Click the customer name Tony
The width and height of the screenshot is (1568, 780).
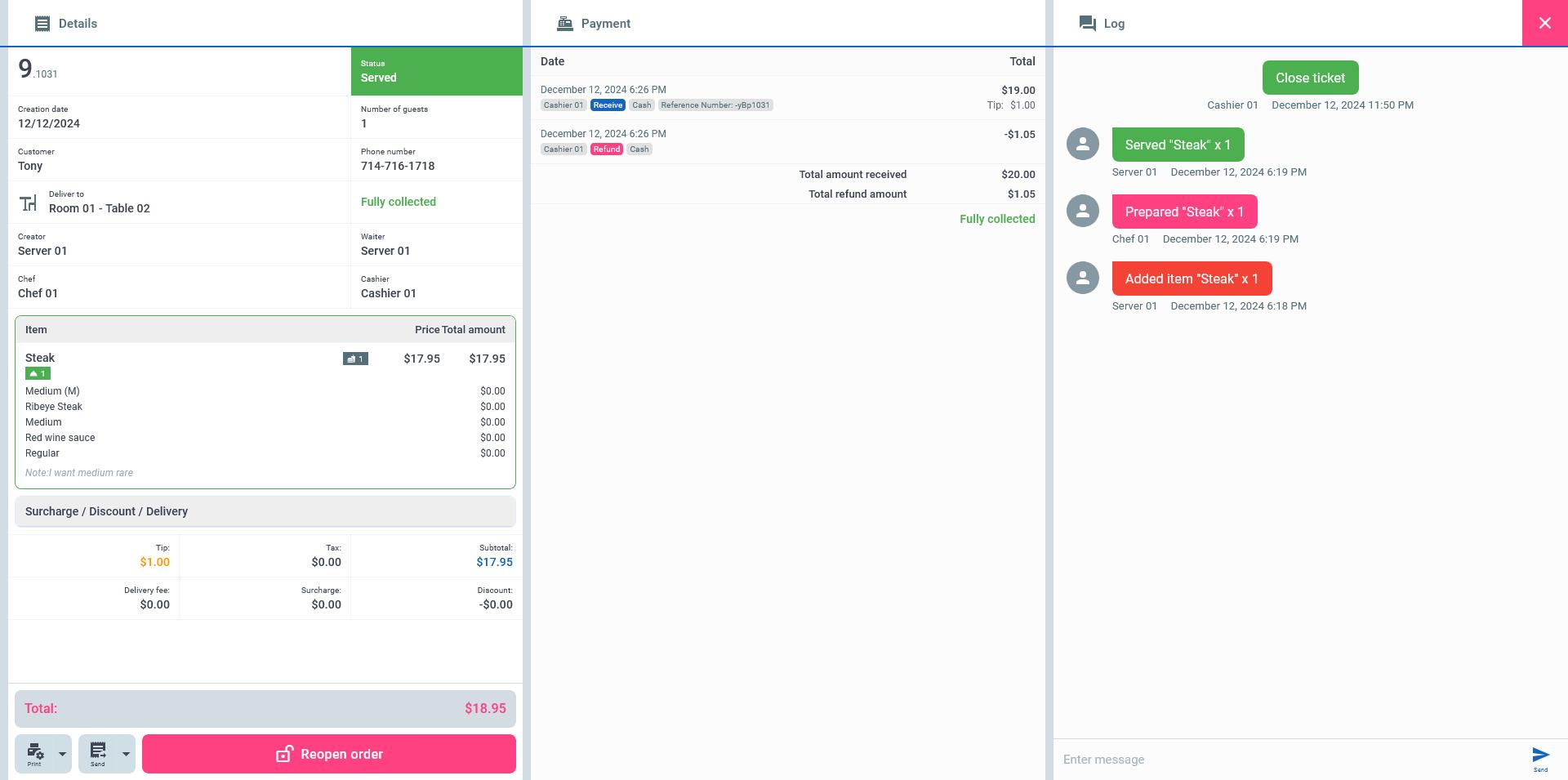click(x=30, y=166)
